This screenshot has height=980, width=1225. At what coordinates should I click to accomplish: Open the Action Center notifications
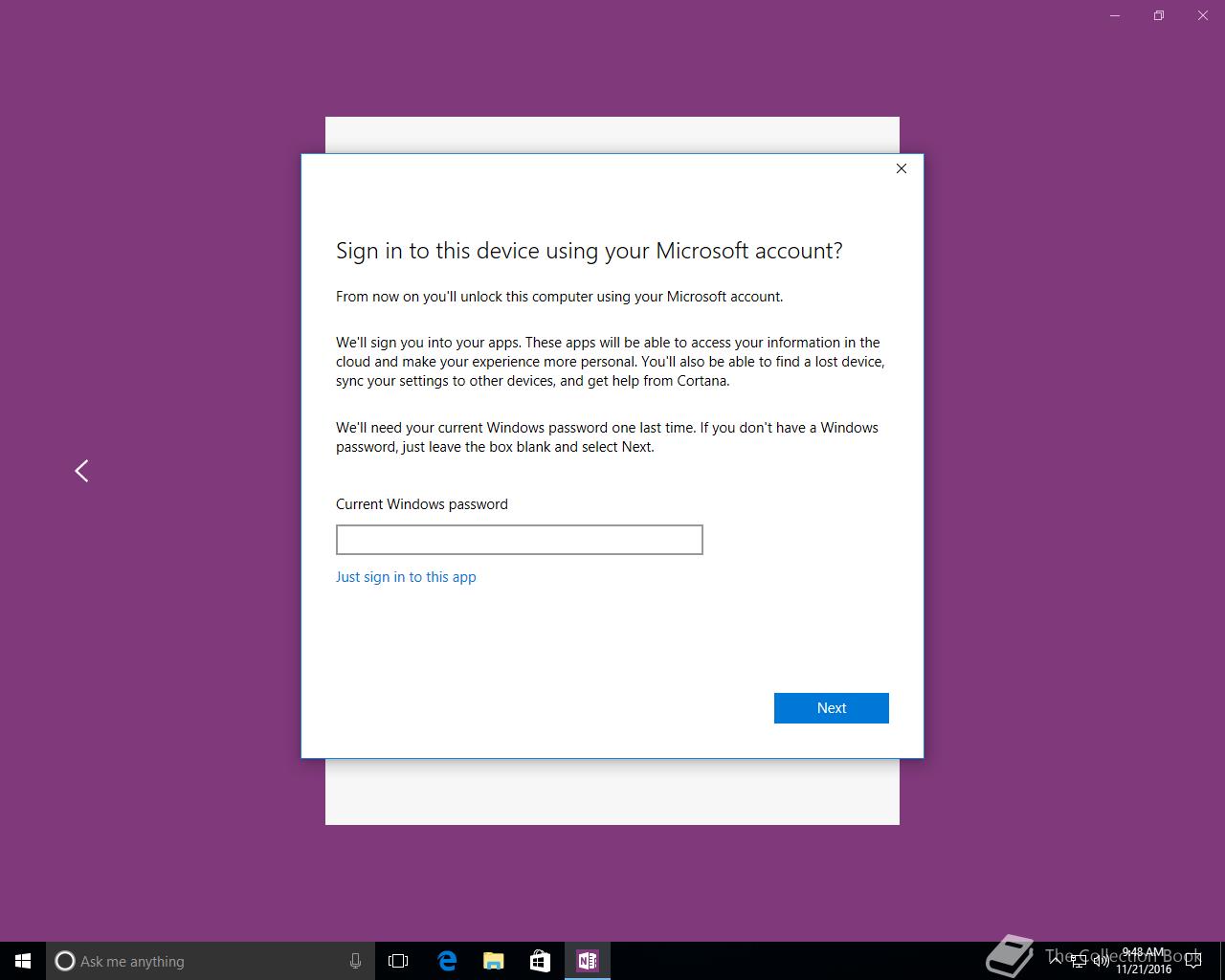point(1193,961)
